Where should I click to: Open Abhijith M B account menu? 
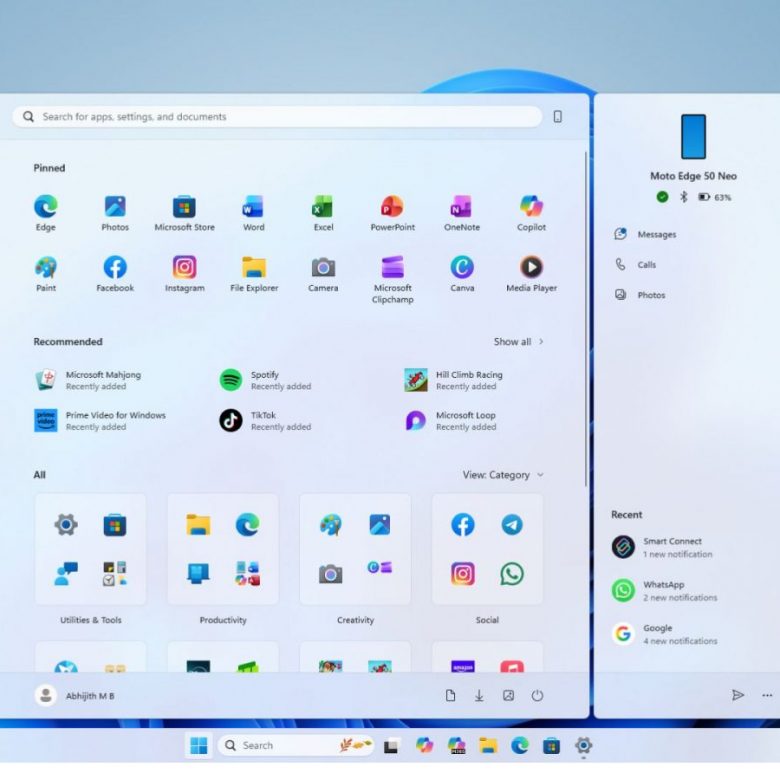[x=75, y=695]
